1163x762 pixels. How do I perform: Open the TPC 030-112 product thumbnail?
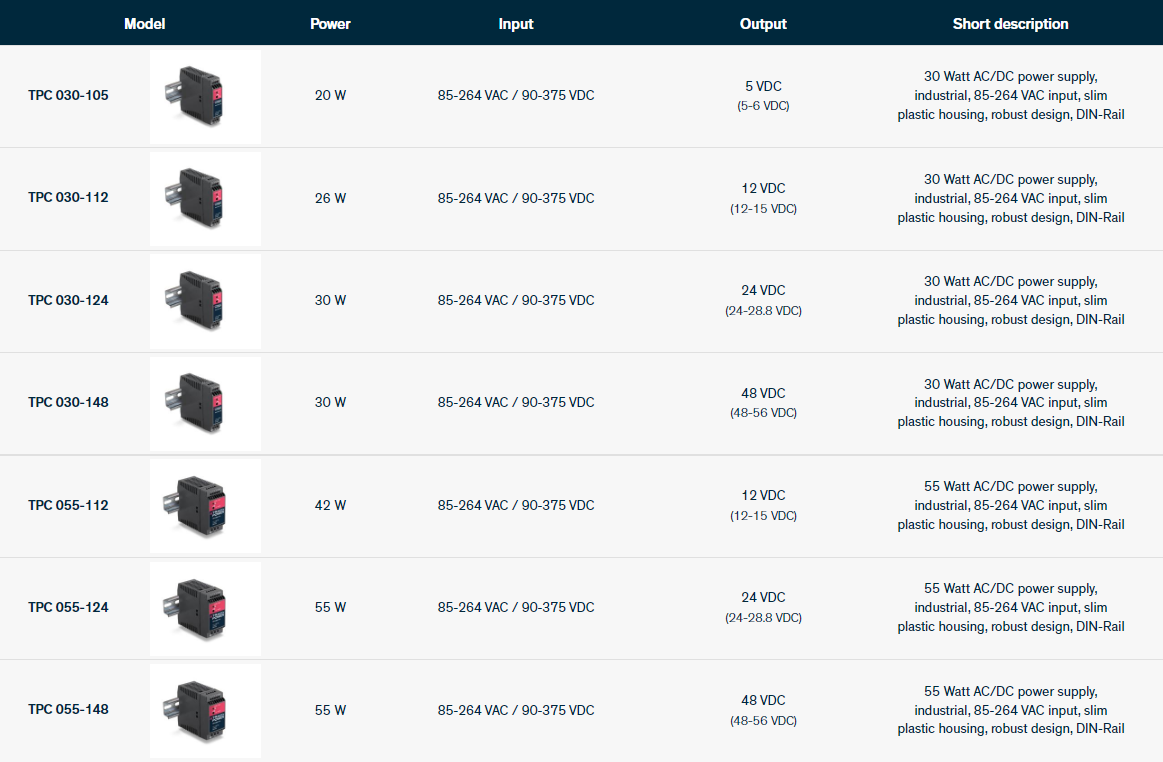(205, 198)
